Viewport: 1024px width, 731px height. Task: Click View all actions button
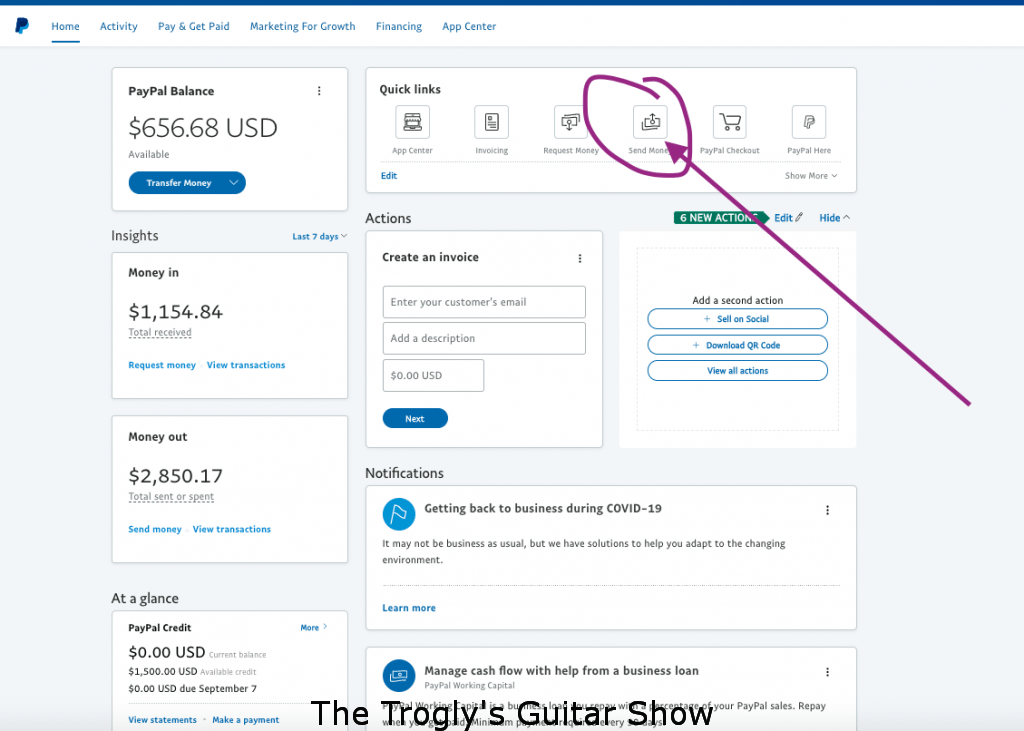point(737,370)
